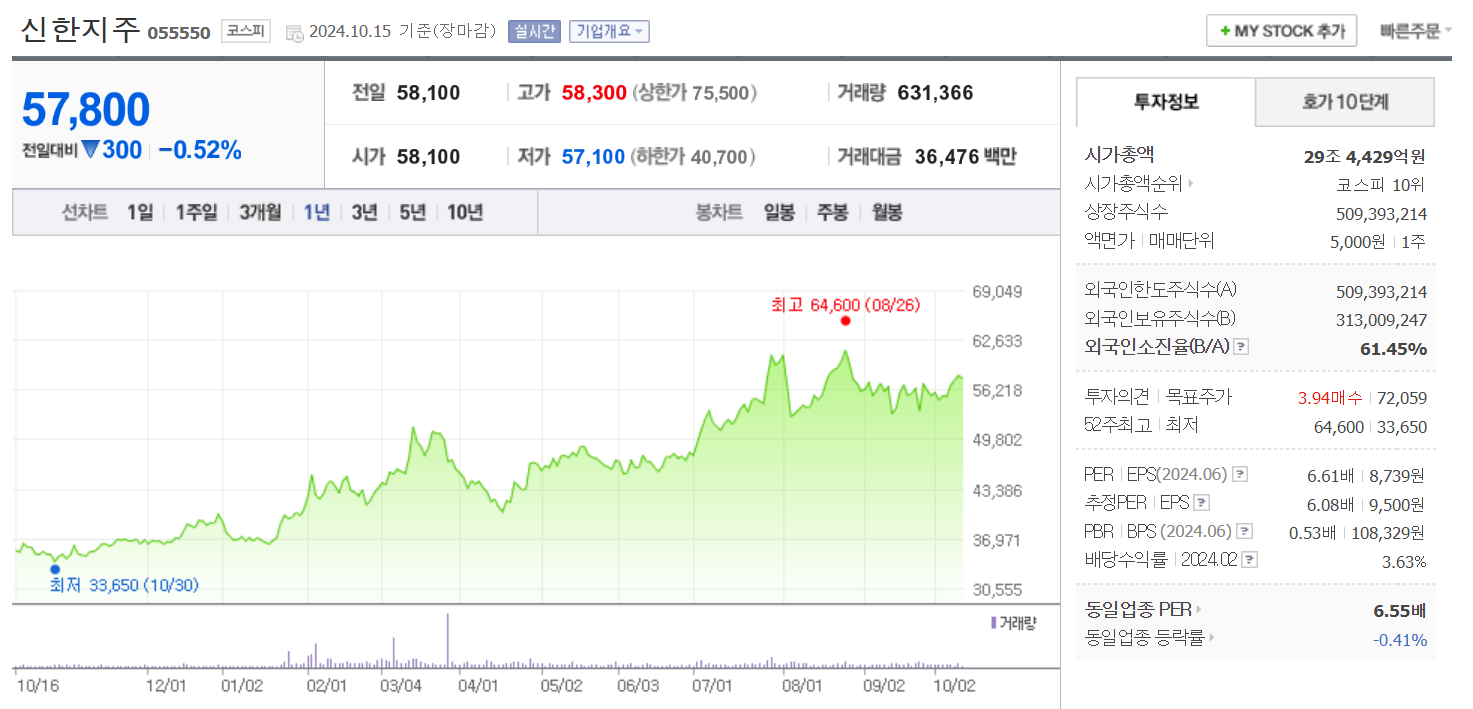Click the 상한가 75,500 text
1473x709 pixels.
(x=695, y=93)
